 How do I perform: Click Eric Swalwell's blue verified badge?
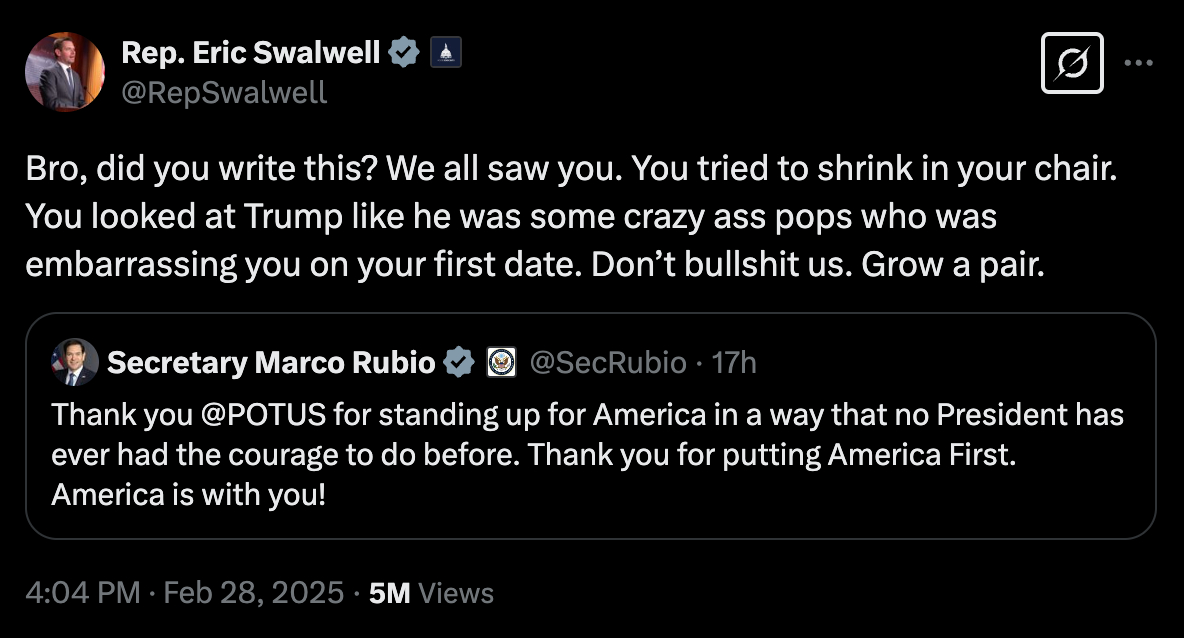click(404, 52)
